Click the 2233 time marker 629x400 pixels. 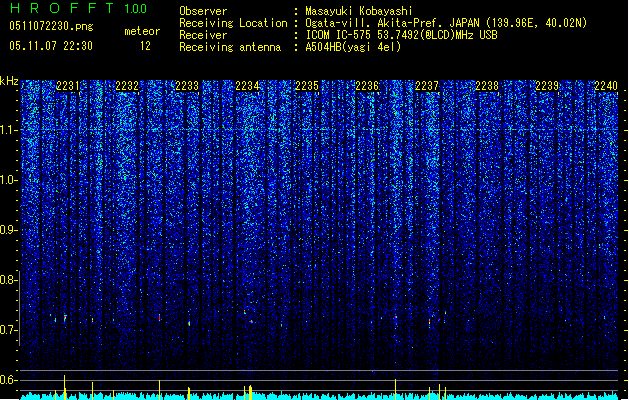[187, 85]
